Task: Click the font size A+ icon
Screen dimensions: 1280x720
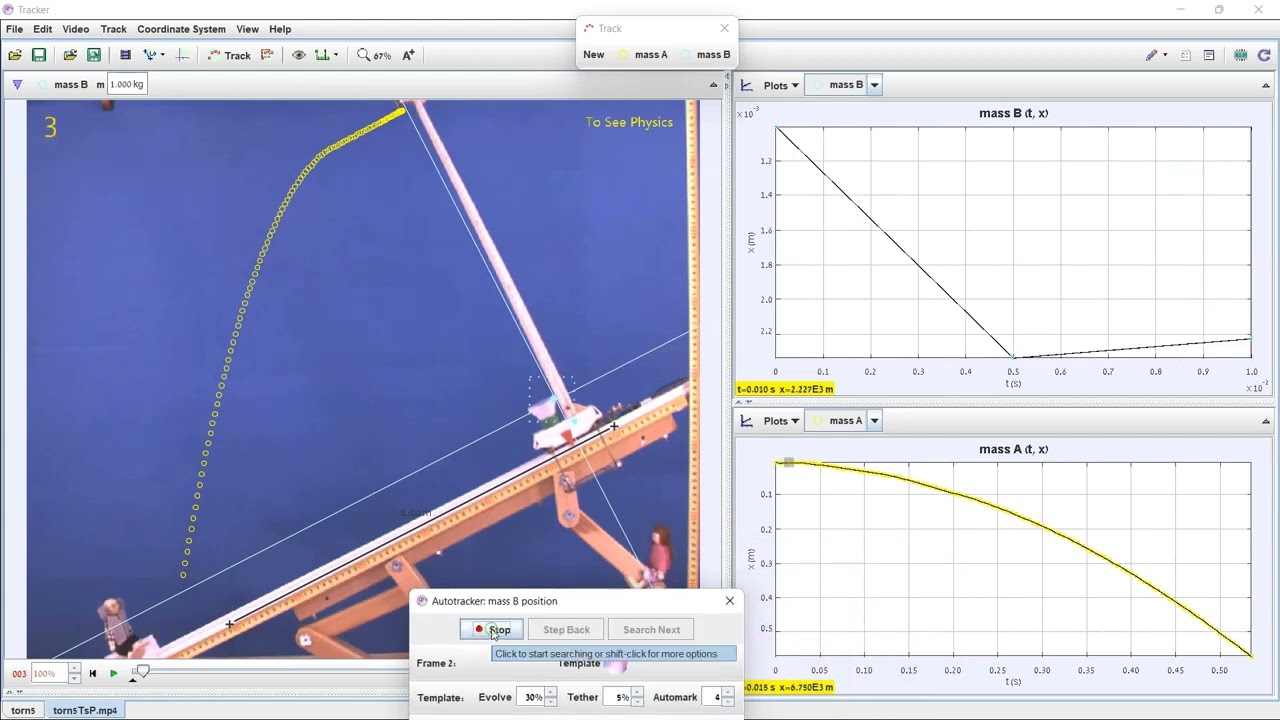Action: [409, 55]
